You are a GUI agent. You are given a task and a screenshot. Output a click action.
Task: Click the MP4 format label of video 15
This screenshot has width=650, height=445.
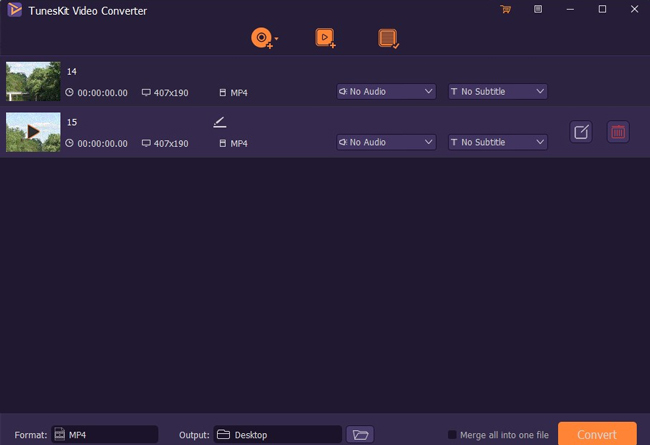point(239,143)
